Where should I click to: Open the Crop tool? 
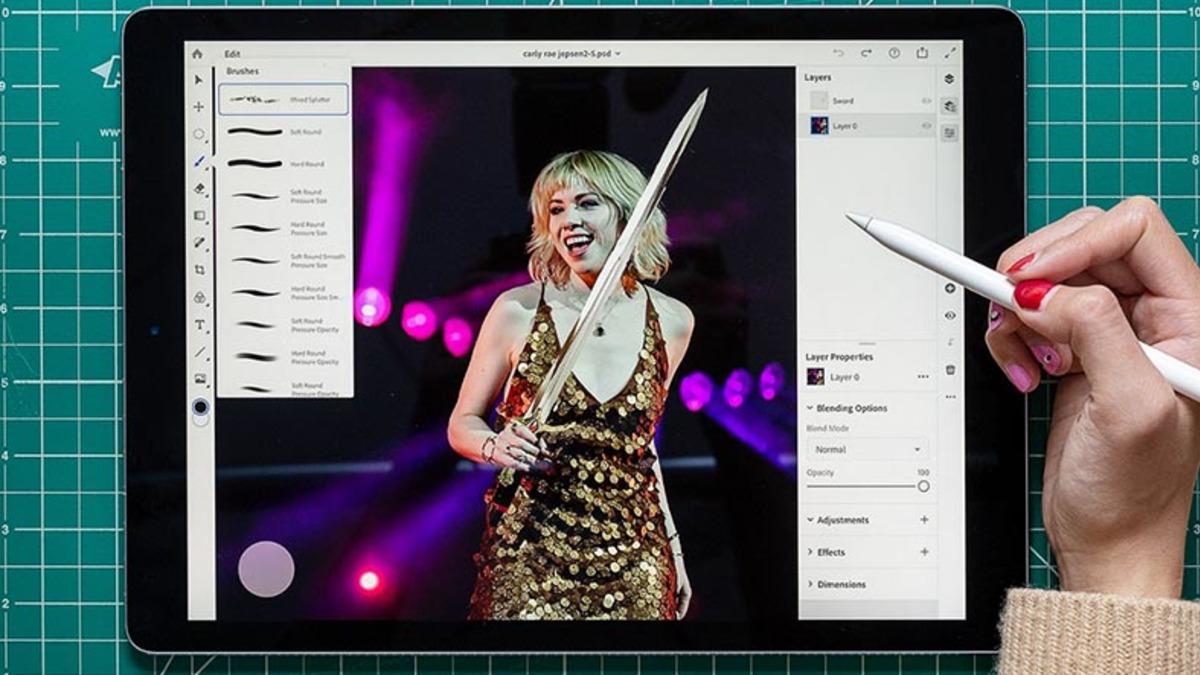pos(198,270)
